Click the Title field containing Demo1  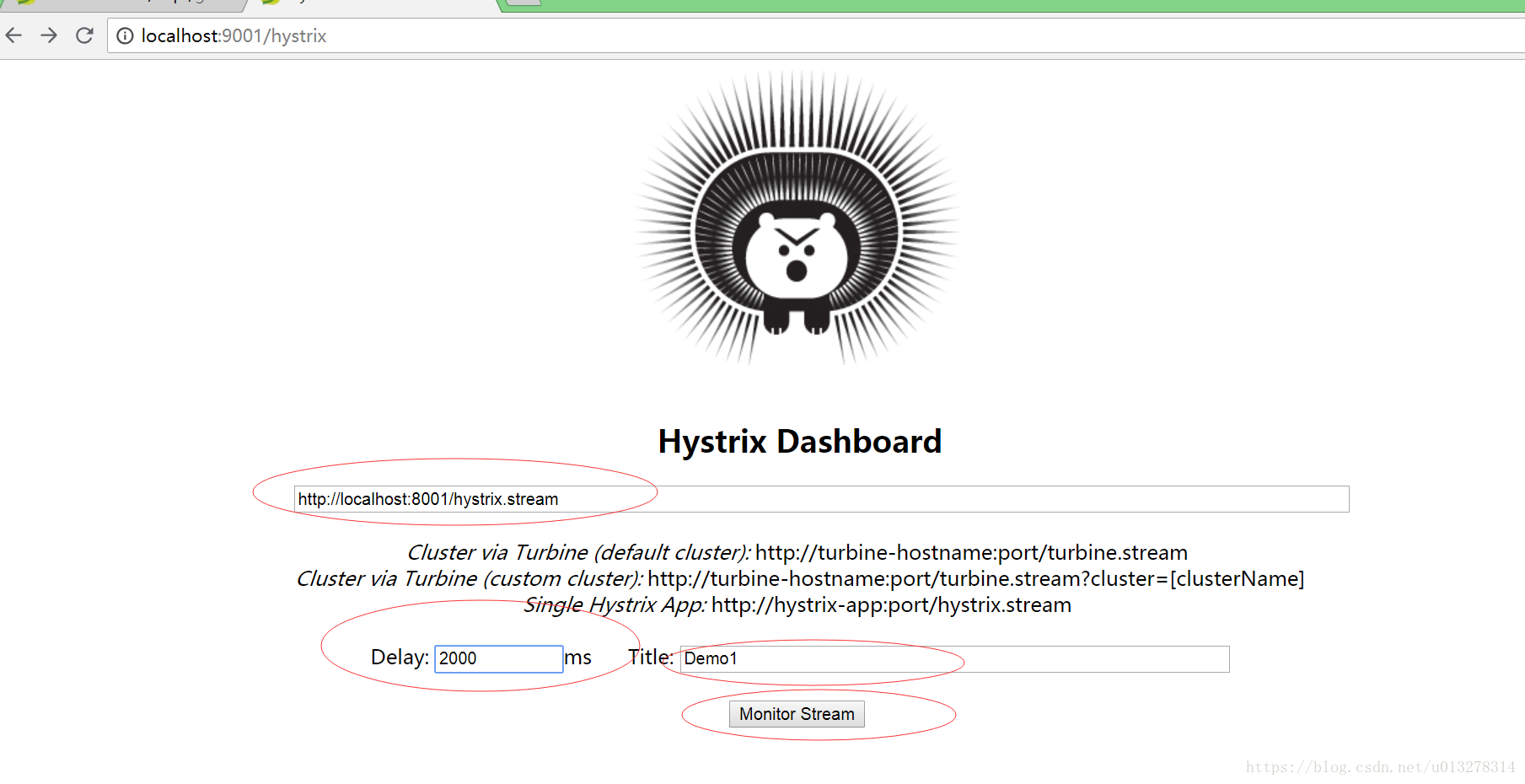[x=954, y=658]
